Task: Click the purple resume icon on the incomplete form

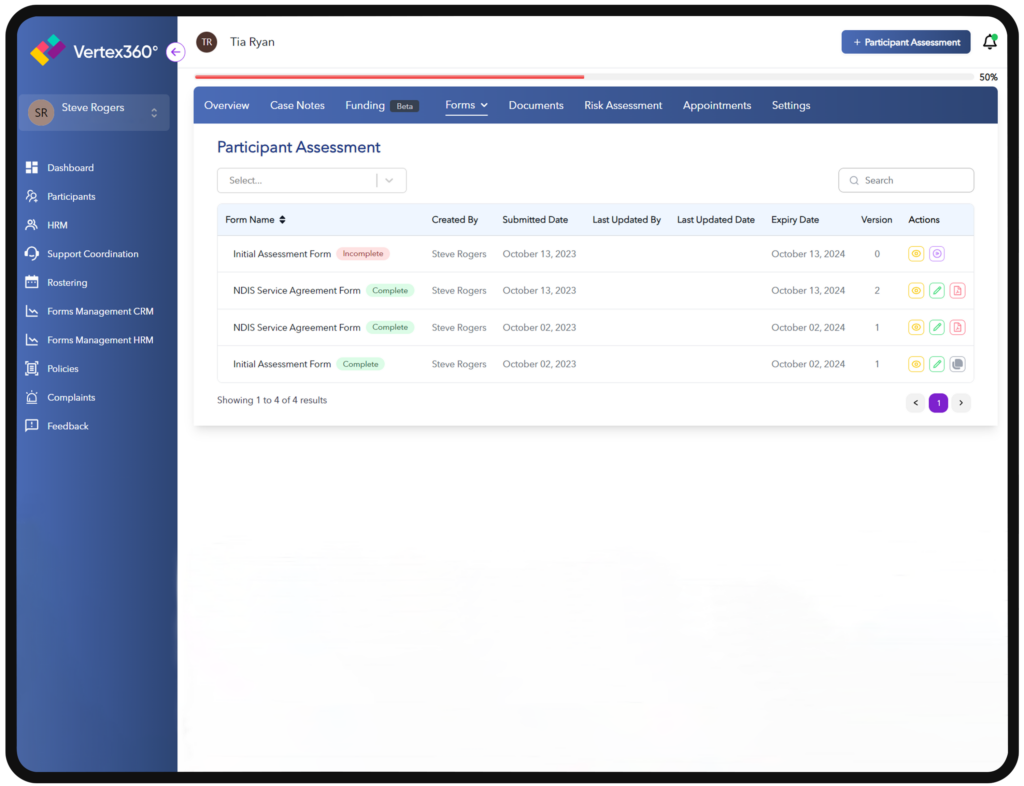Action: tap(936, 253)
